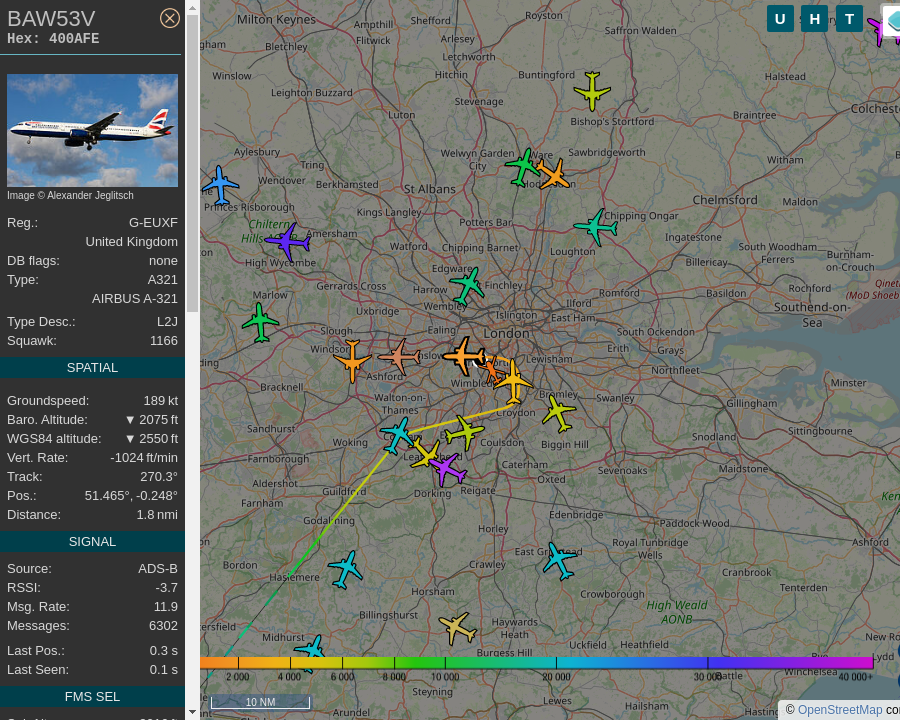Toggle the U map button

[780, 19]
